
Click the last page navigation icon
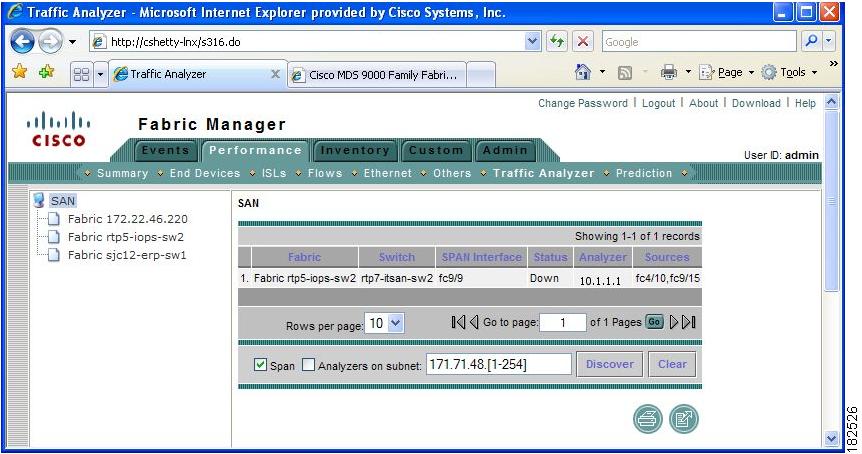click(689, 322)
